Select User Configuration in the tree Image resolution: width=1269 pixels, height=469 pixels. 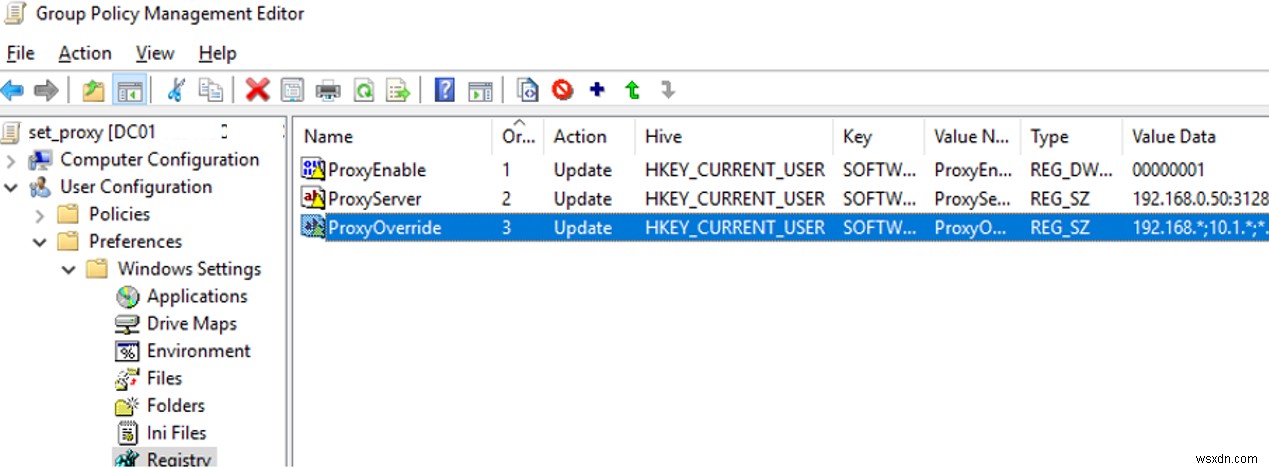click(136, 187)
